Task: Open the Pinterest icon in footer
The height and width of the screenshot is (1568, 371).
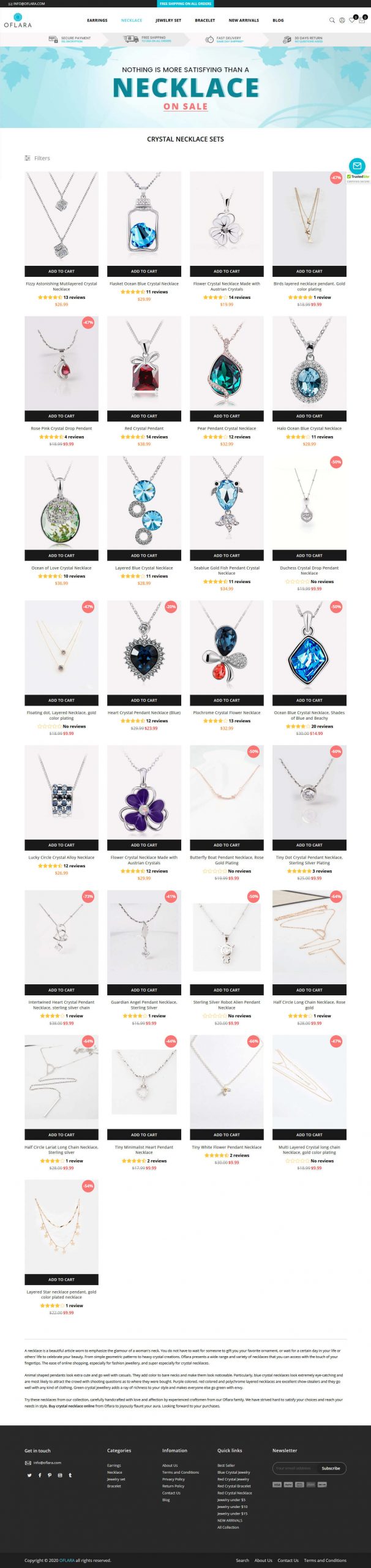Action: pos(50,1475)
